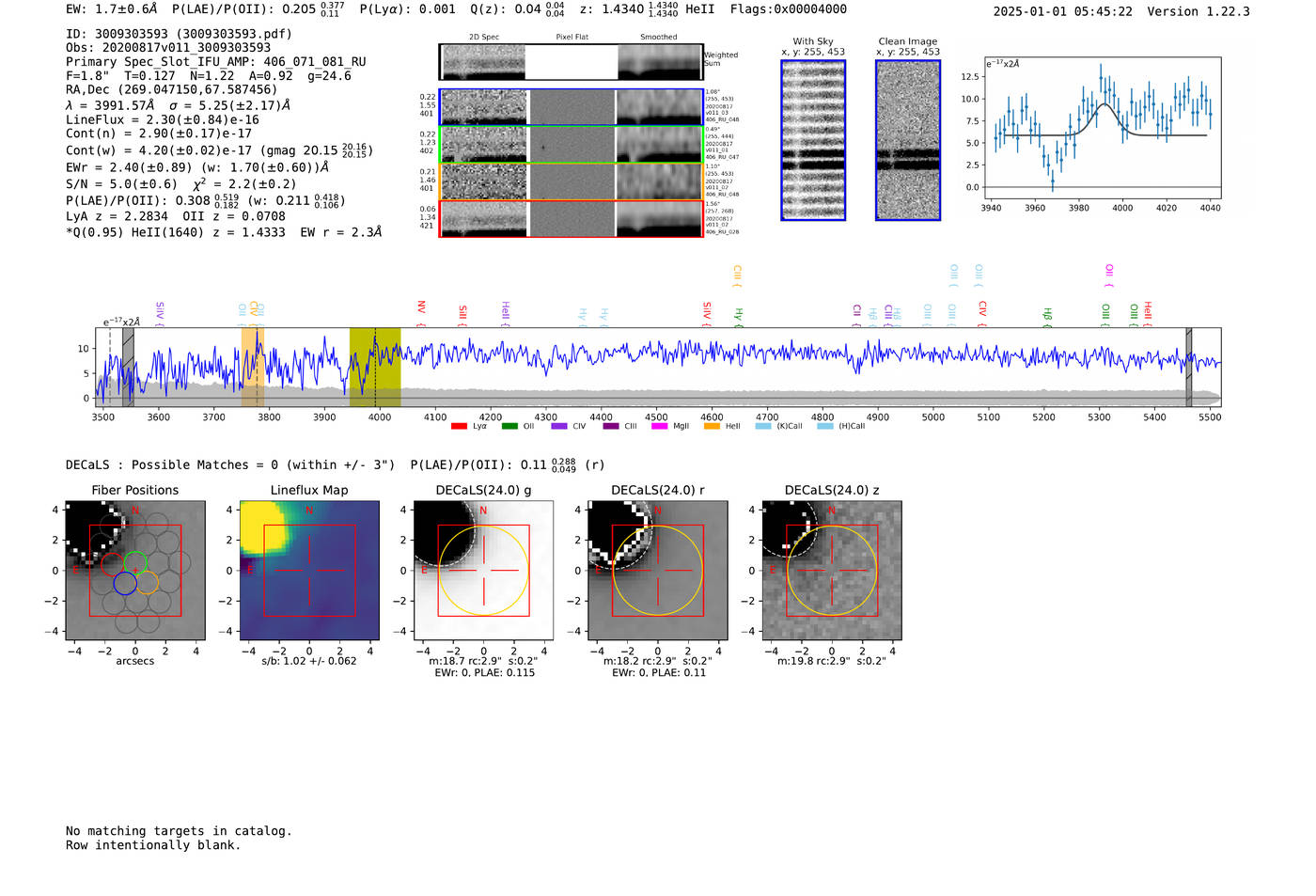Click the blue-bordered 2D Spec fiber row
This screenshot has height=896, width=1316.
point(572,107)
